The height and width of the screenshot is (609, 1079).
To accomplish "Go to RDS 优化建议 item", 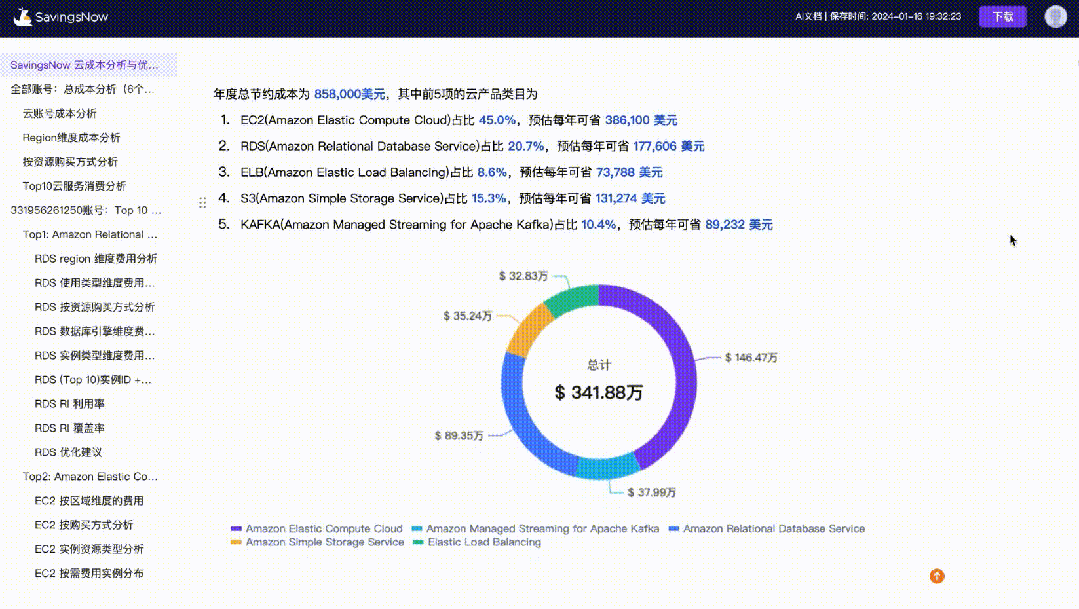I will click(68, 452).
